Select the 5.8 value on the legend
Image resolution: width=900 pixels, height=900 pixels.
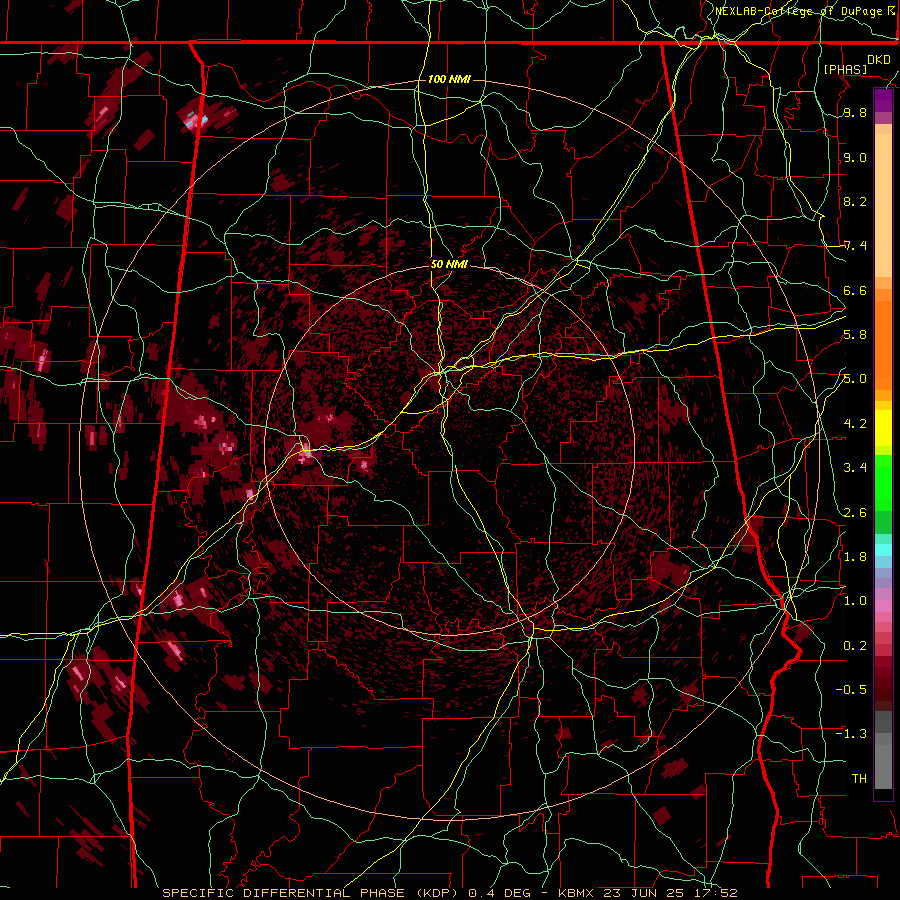[x=855, y=335]
